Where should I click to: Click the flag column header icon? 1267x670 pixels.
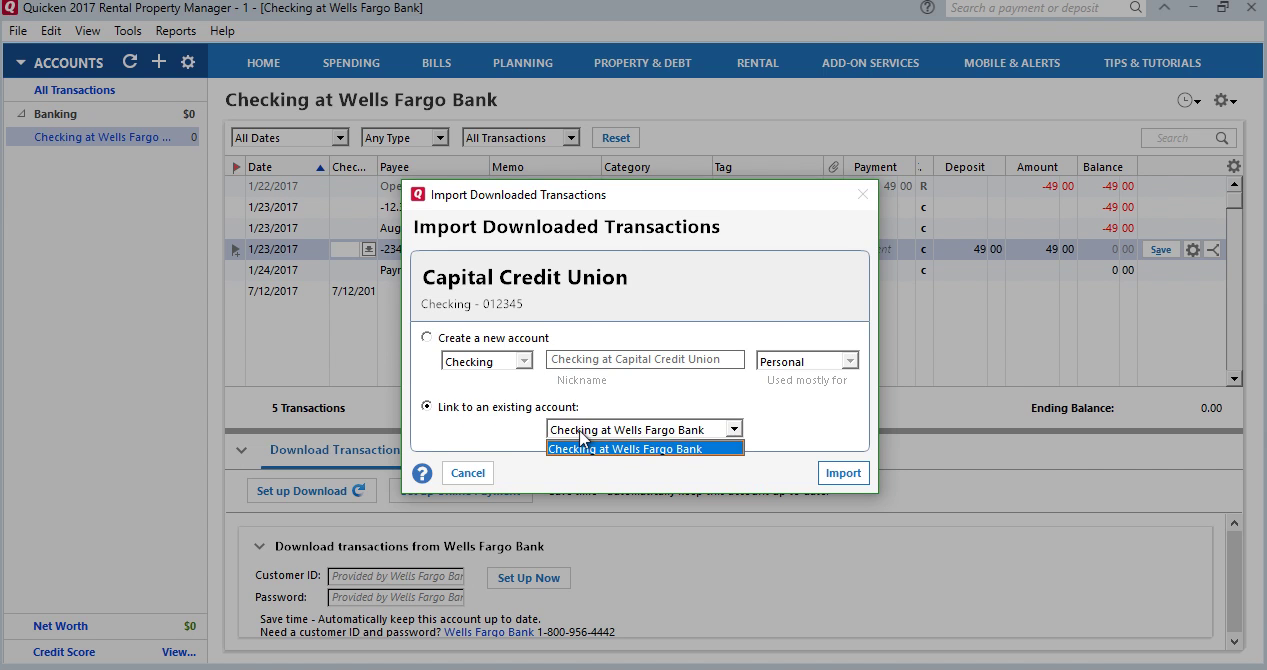pyautogui.click(x=236, y=167)
